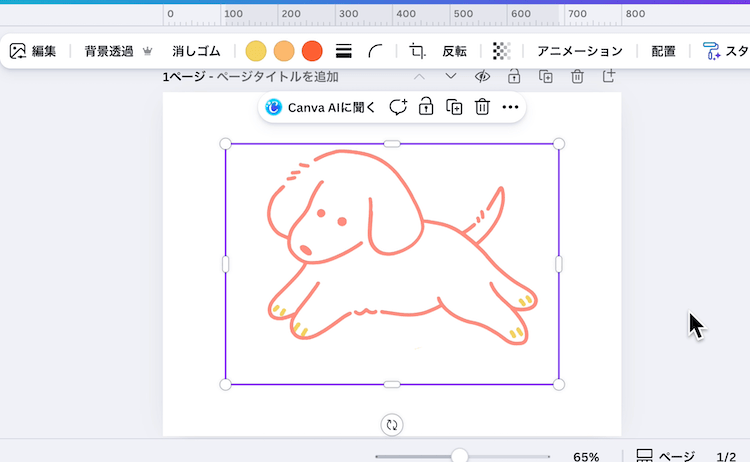Click the style copy paint roller icon
This screenshot has width=750, height=462.
pyautogui.click(x=711, y=51)
